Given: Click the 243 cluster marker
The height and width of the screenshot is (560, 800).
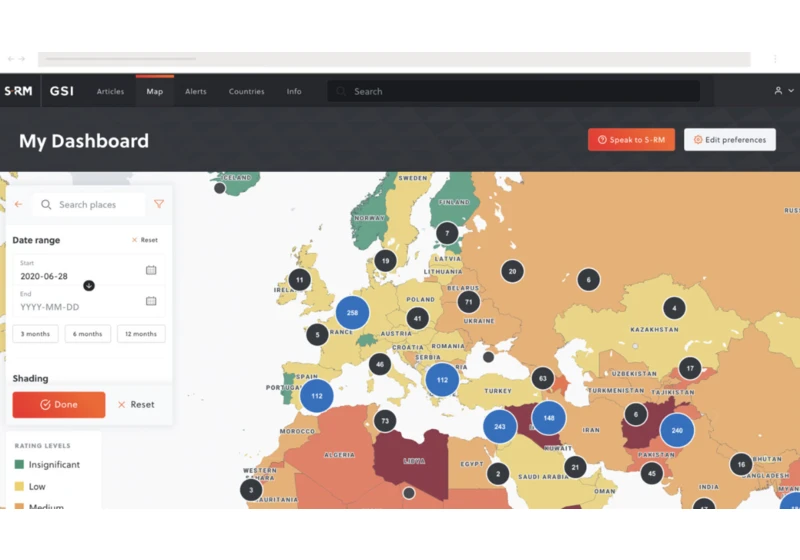Looking at the screenshot, I should (x=499, y=426).
